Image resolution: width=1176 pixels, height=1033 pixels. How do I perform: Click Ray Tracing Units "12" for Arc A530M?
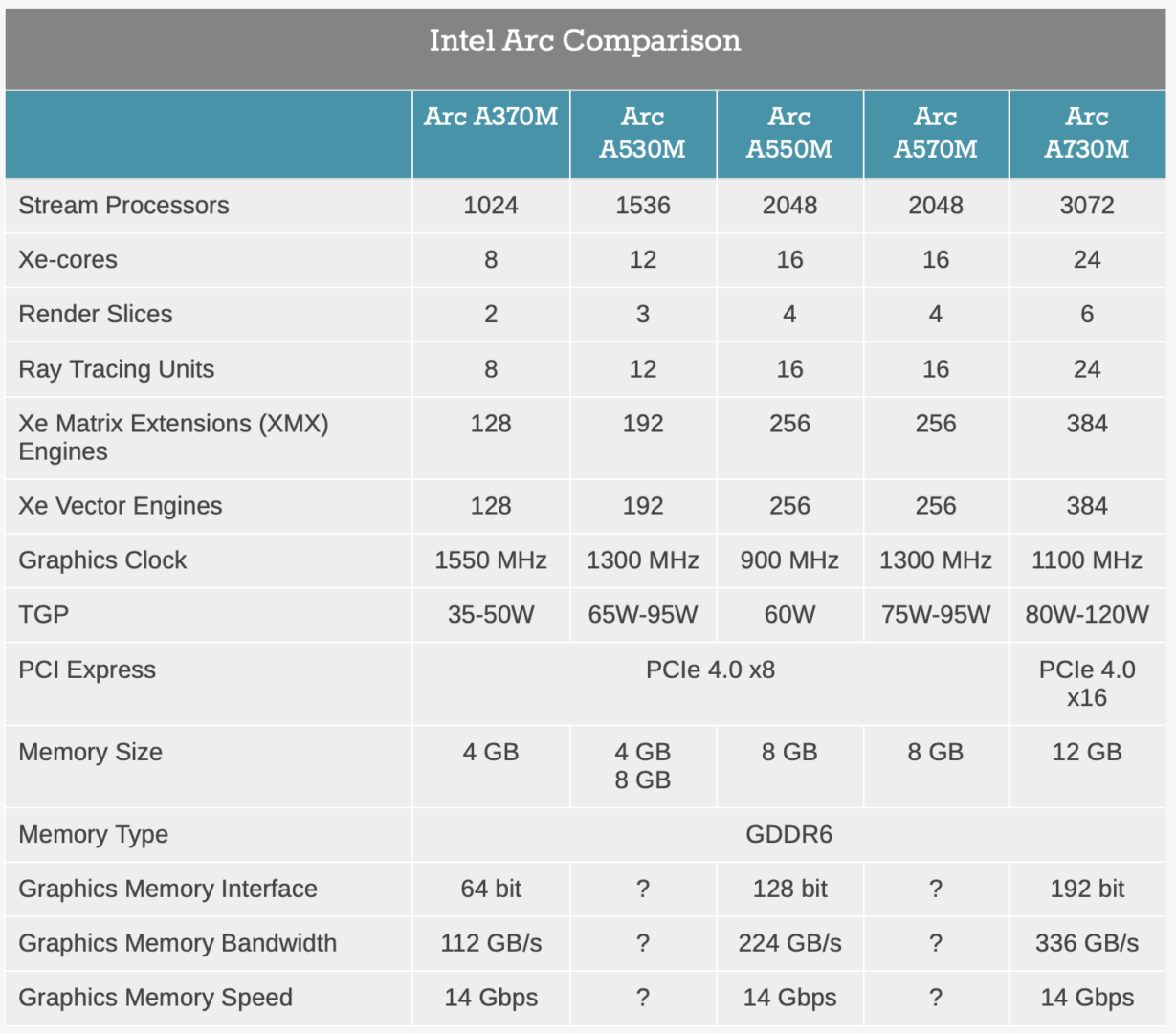click(x=643, y=369)
